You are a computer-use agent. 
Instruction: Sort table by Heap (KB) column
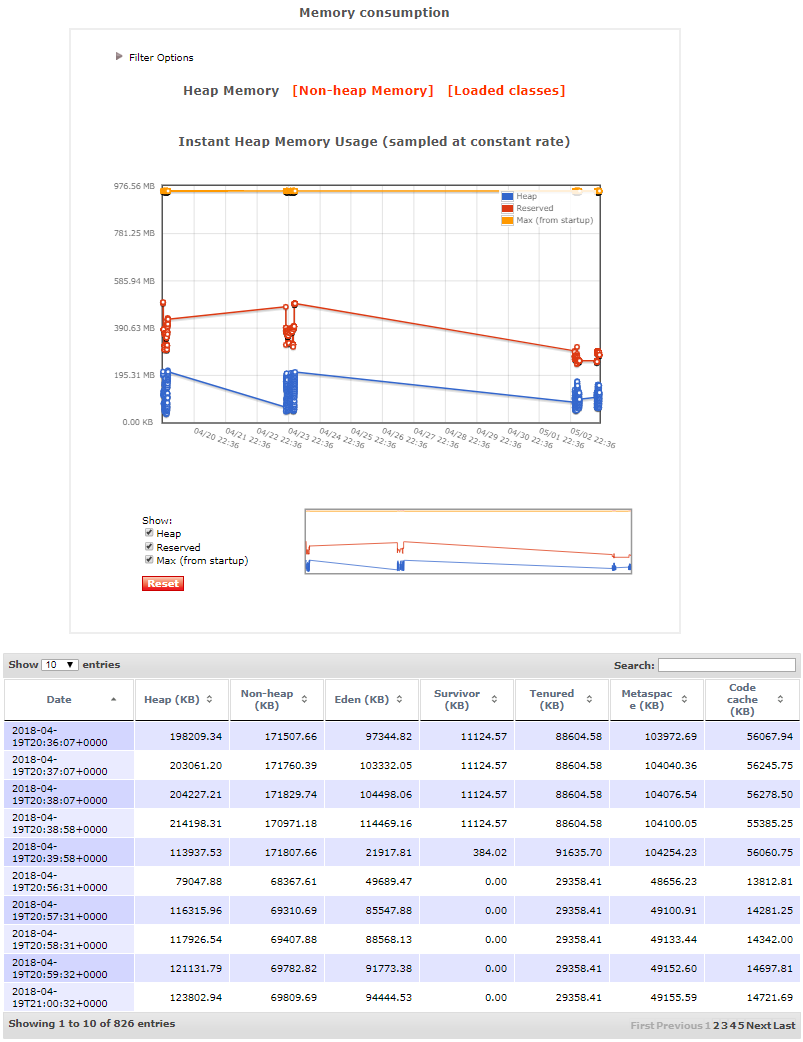(181, 699)
